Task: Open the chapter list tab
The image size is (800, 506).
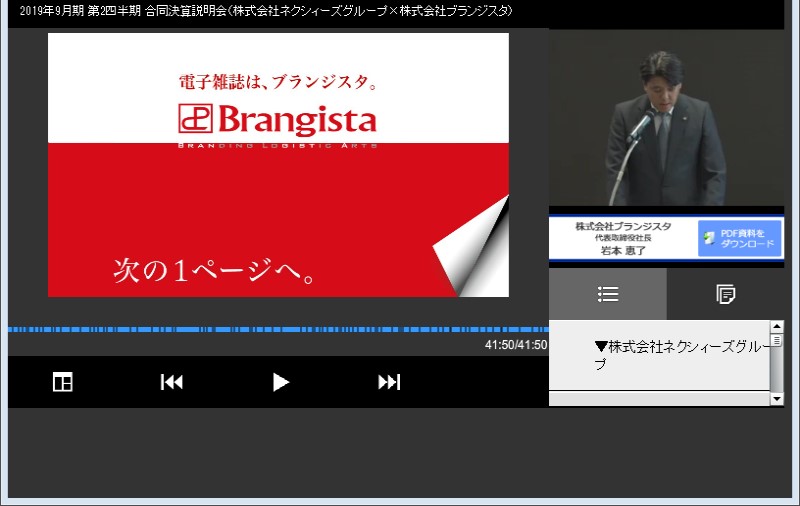Action: click(608, 294)
